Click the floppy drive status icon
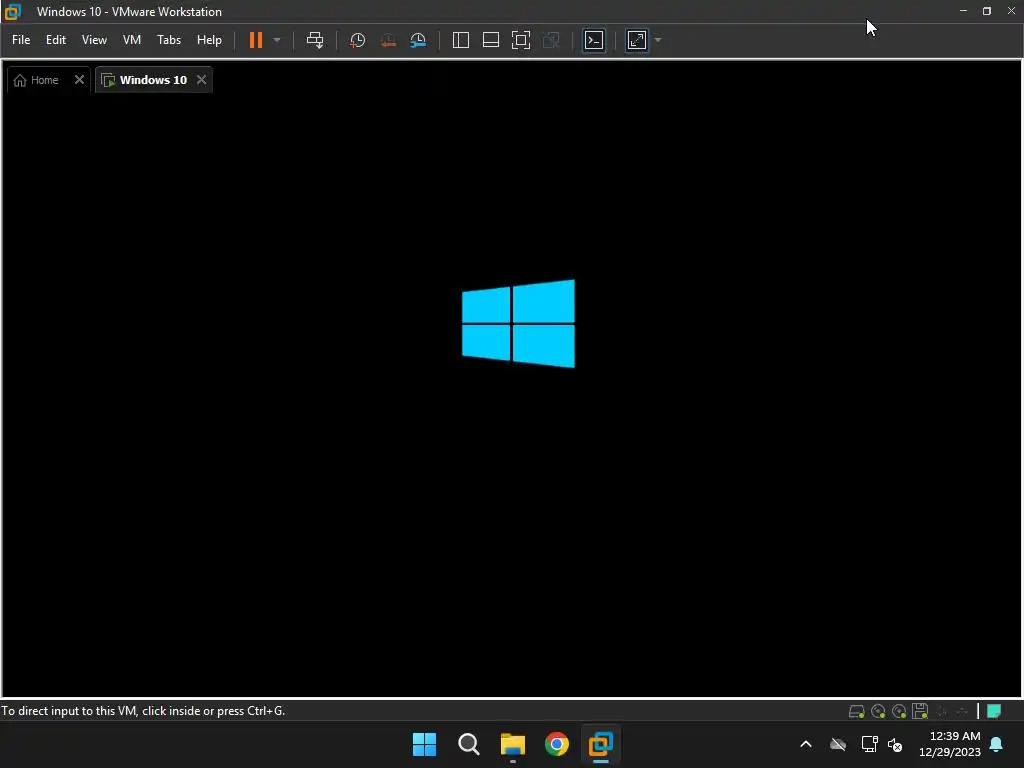Image resolution: width=1024 pixels, height=768 pixels. [x=920, y=711]
